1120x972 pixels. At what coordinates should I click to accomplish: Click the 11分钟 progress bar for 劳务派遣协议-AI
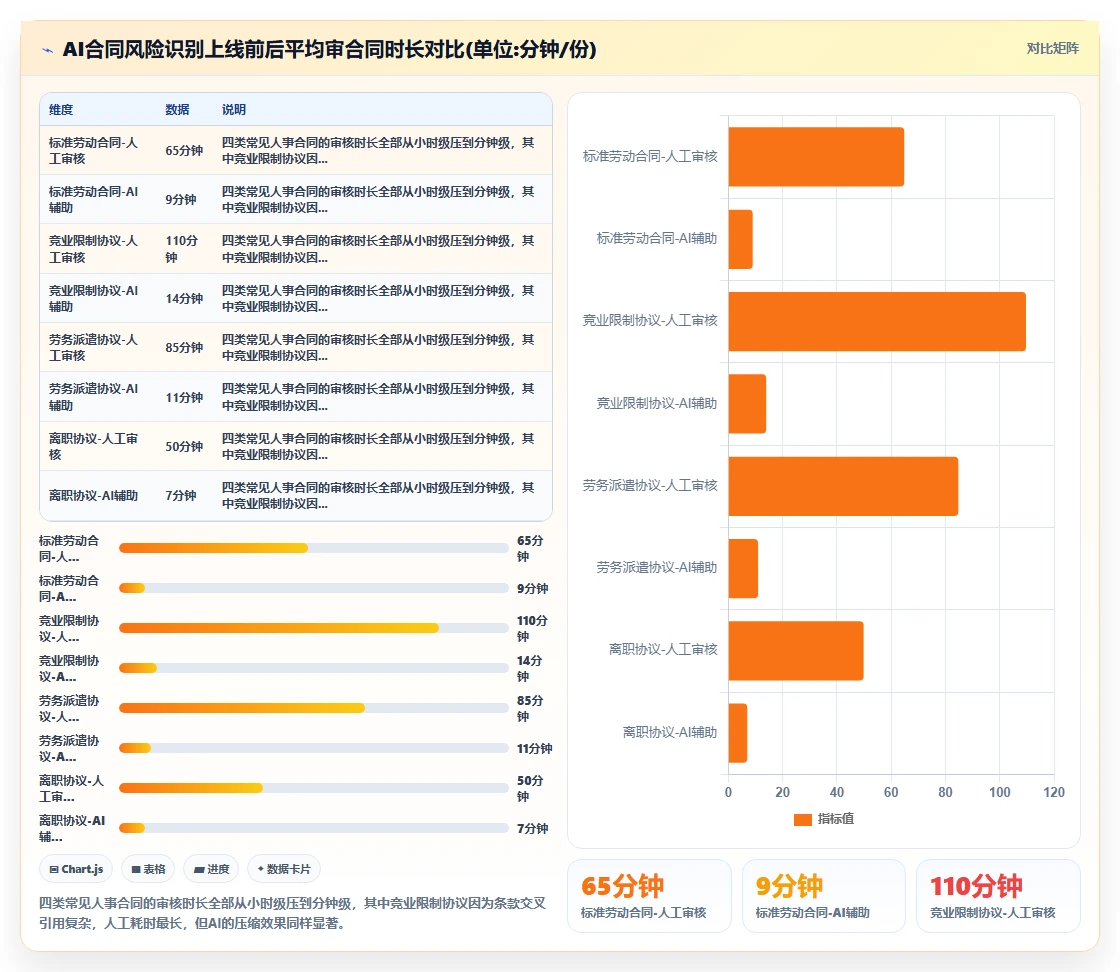tap(314, 748)
